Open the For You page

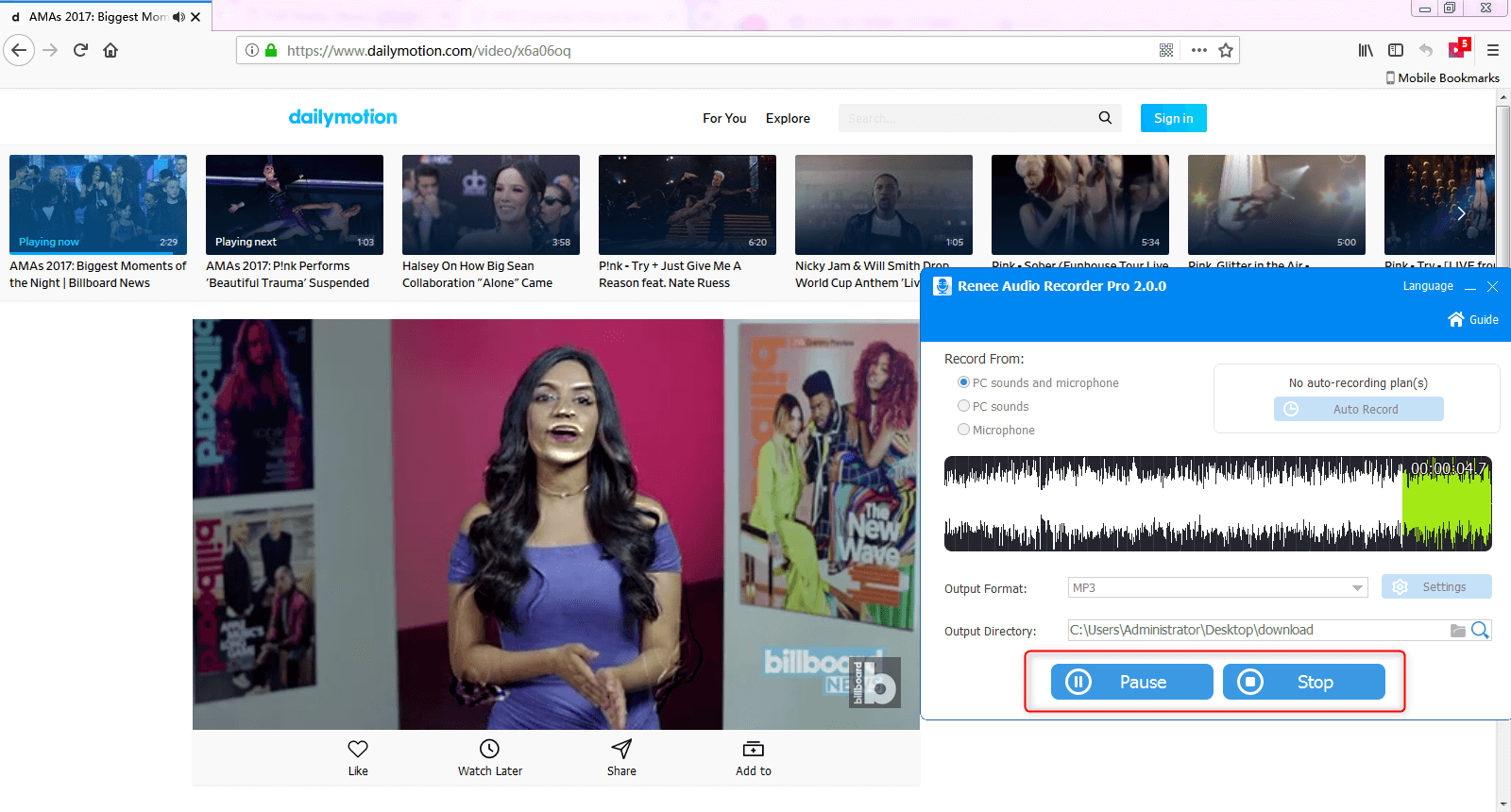click(724, 118)
